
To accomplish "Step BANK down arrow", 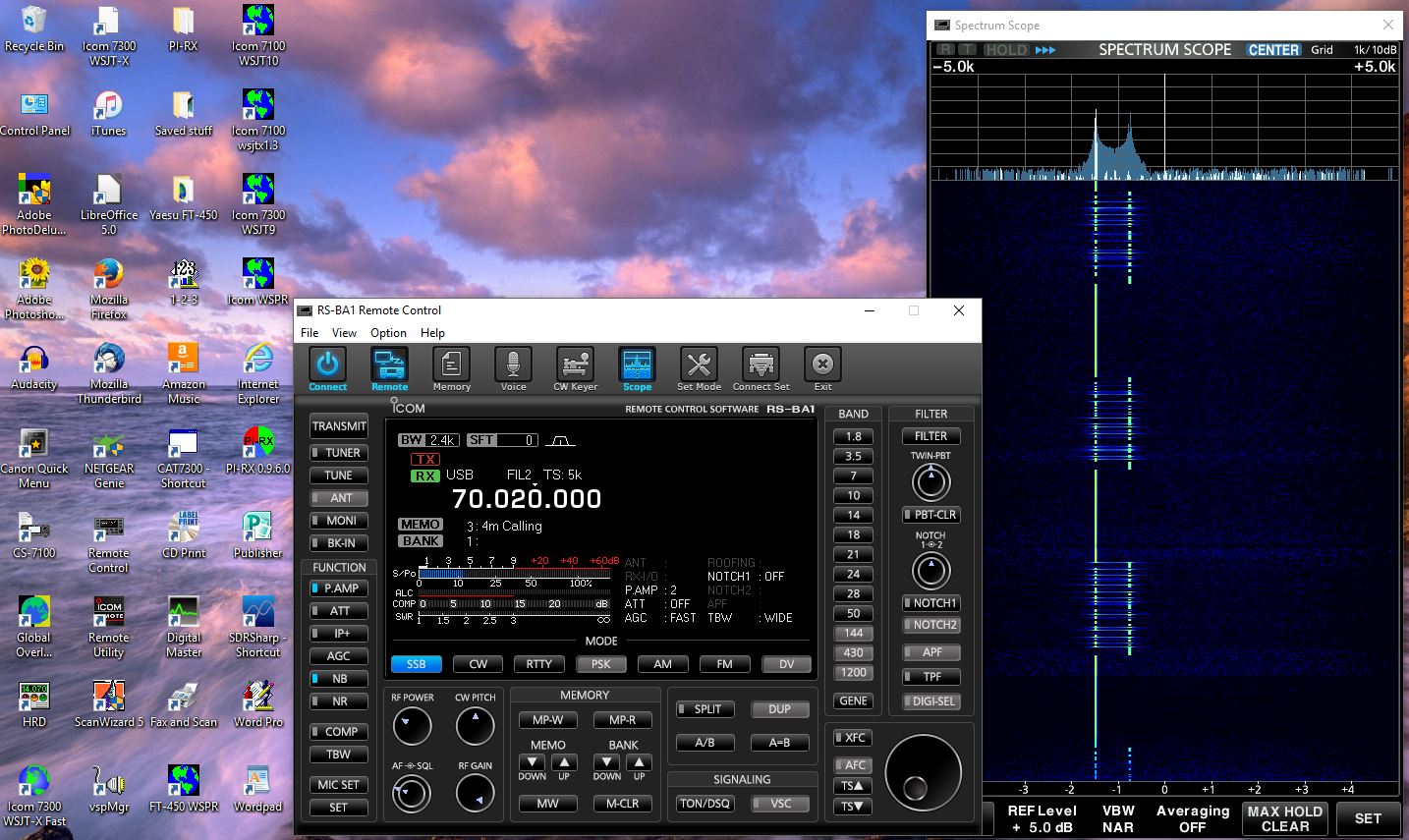I will tap(607, 763).
